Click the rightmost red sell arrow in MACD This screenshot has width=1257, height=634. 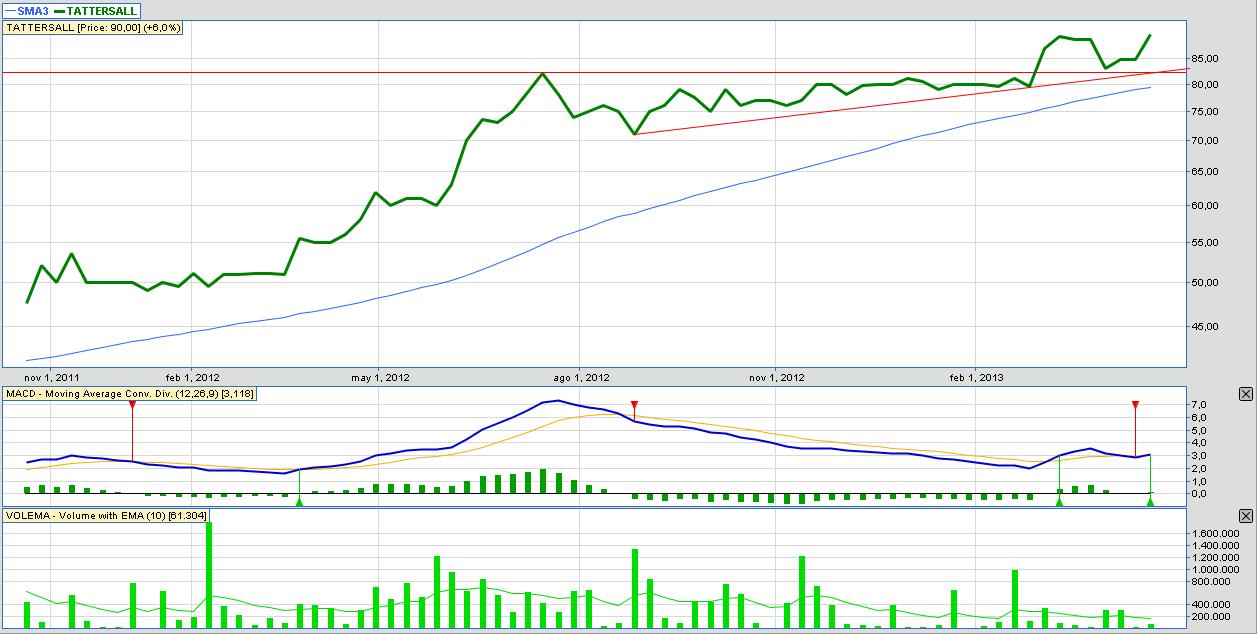click(1135, 405)
